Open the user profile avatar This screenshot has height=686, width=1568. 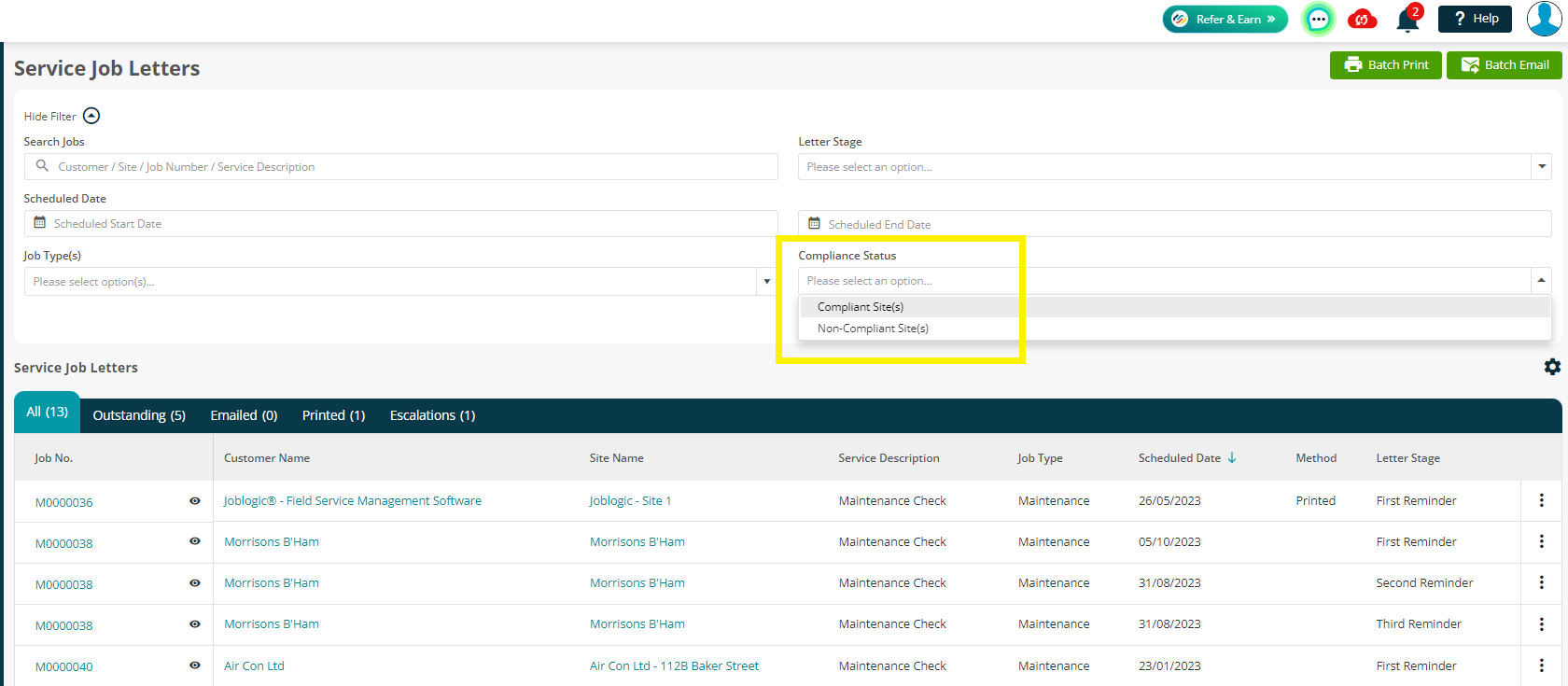pyautogui.click(x=1545, y=19)
